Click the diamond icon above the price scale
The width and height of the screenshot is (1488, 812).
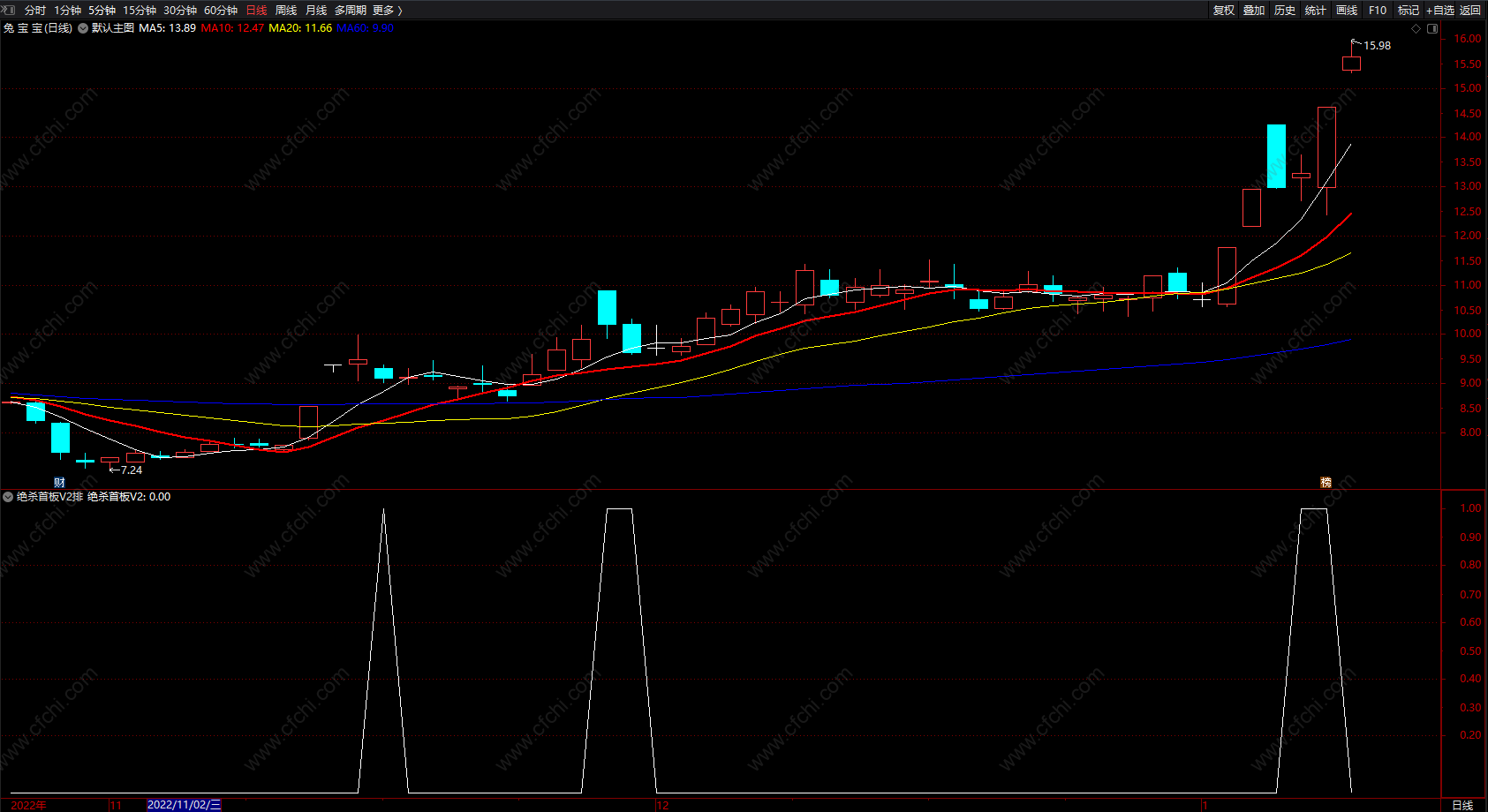point(1416,28)
